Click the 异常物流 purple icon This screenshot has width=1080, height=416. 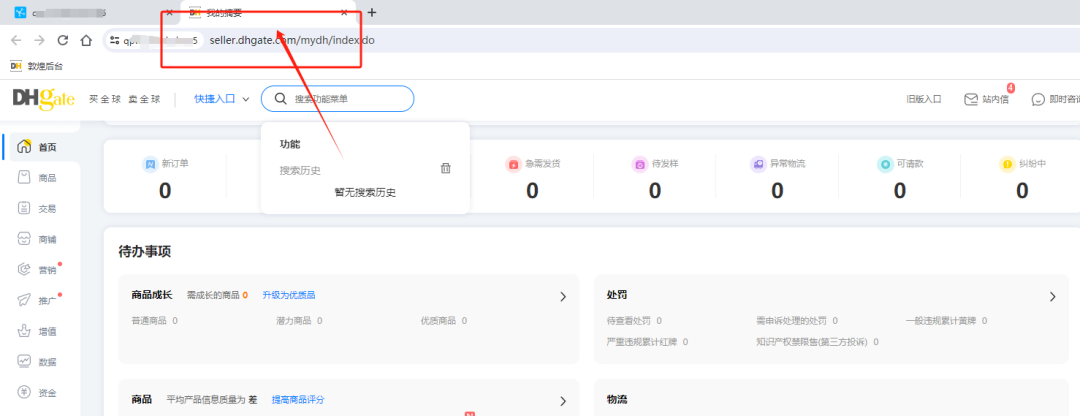[758, 165]
